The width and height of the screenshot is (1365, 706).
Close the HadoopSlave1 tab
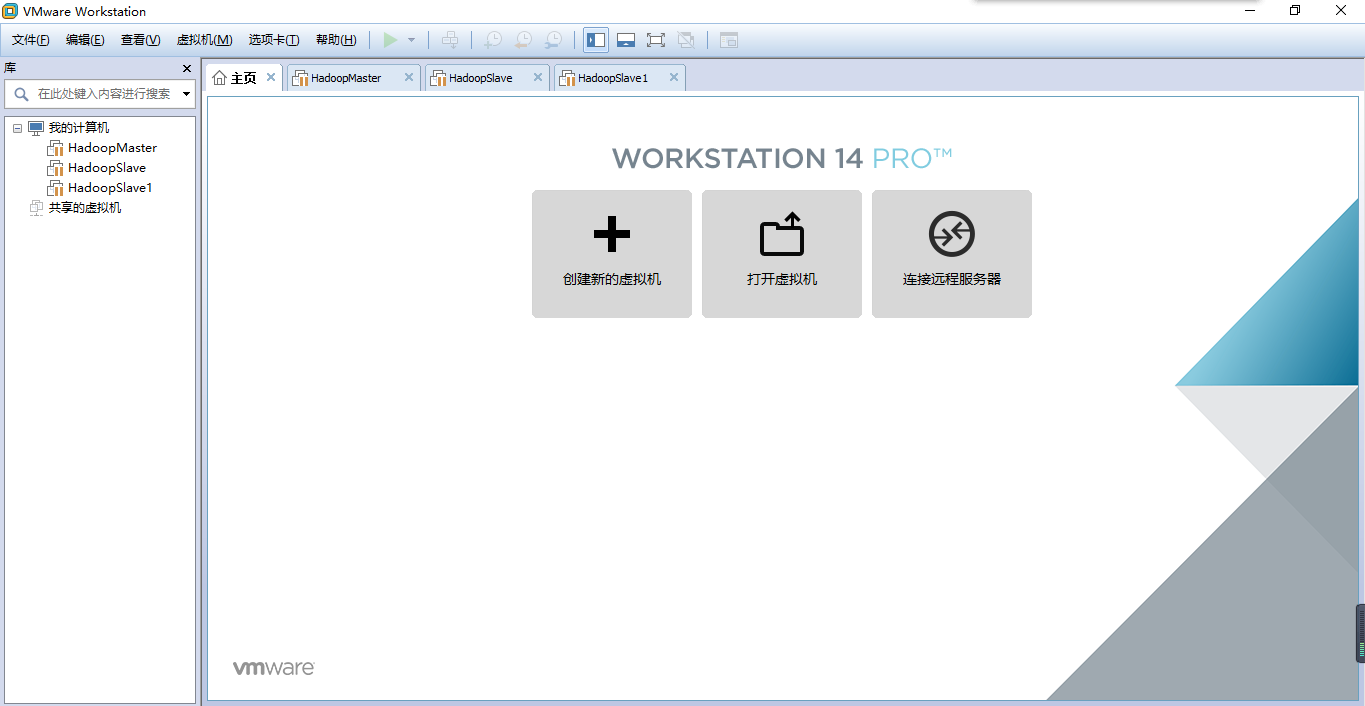(x=673, y=77)
